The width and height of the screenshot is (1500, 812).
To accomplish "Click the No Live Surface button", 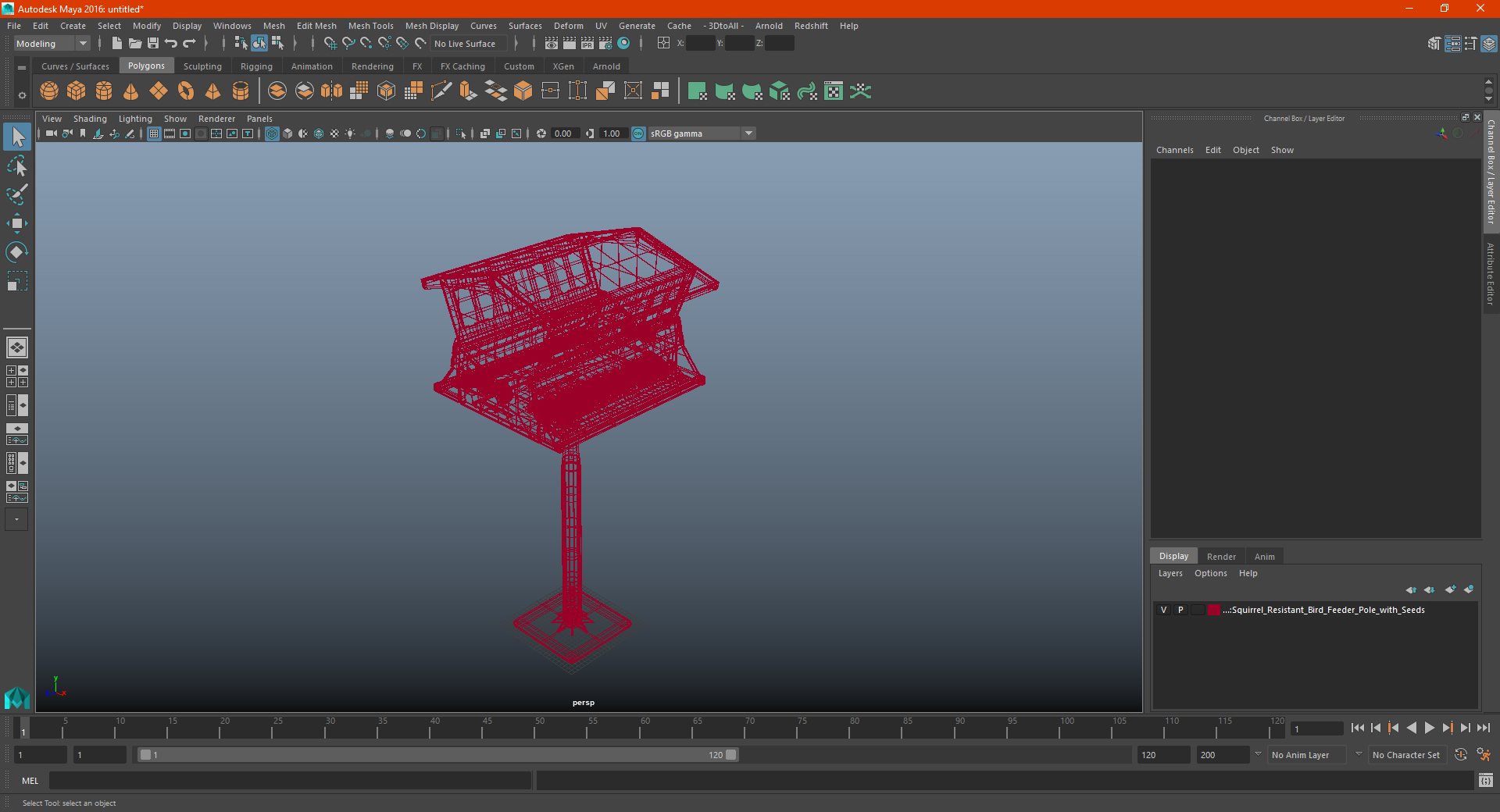I will pos(469,44).
